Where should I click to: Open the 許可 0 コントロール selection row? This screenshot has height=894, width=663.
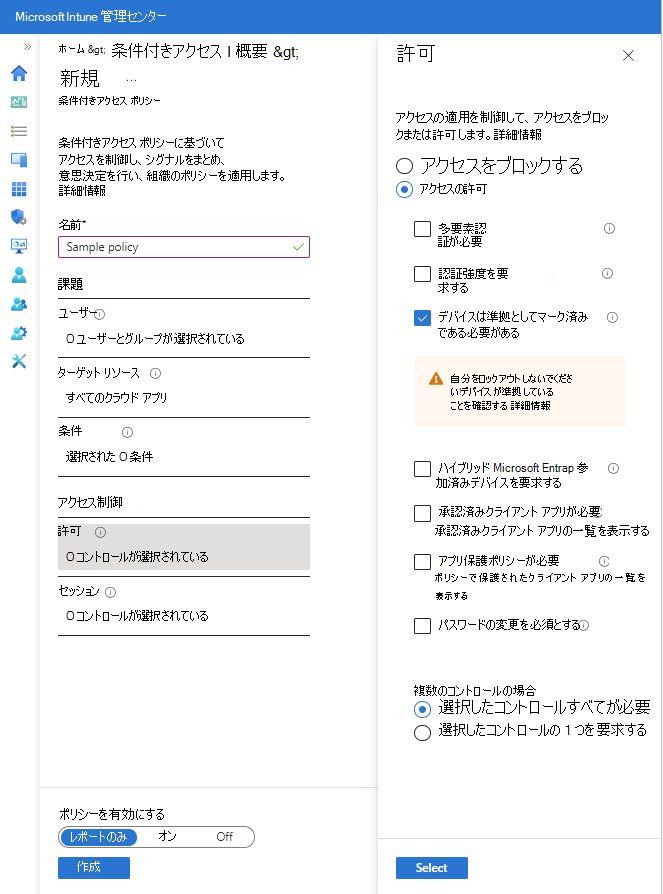click(184, 547)
